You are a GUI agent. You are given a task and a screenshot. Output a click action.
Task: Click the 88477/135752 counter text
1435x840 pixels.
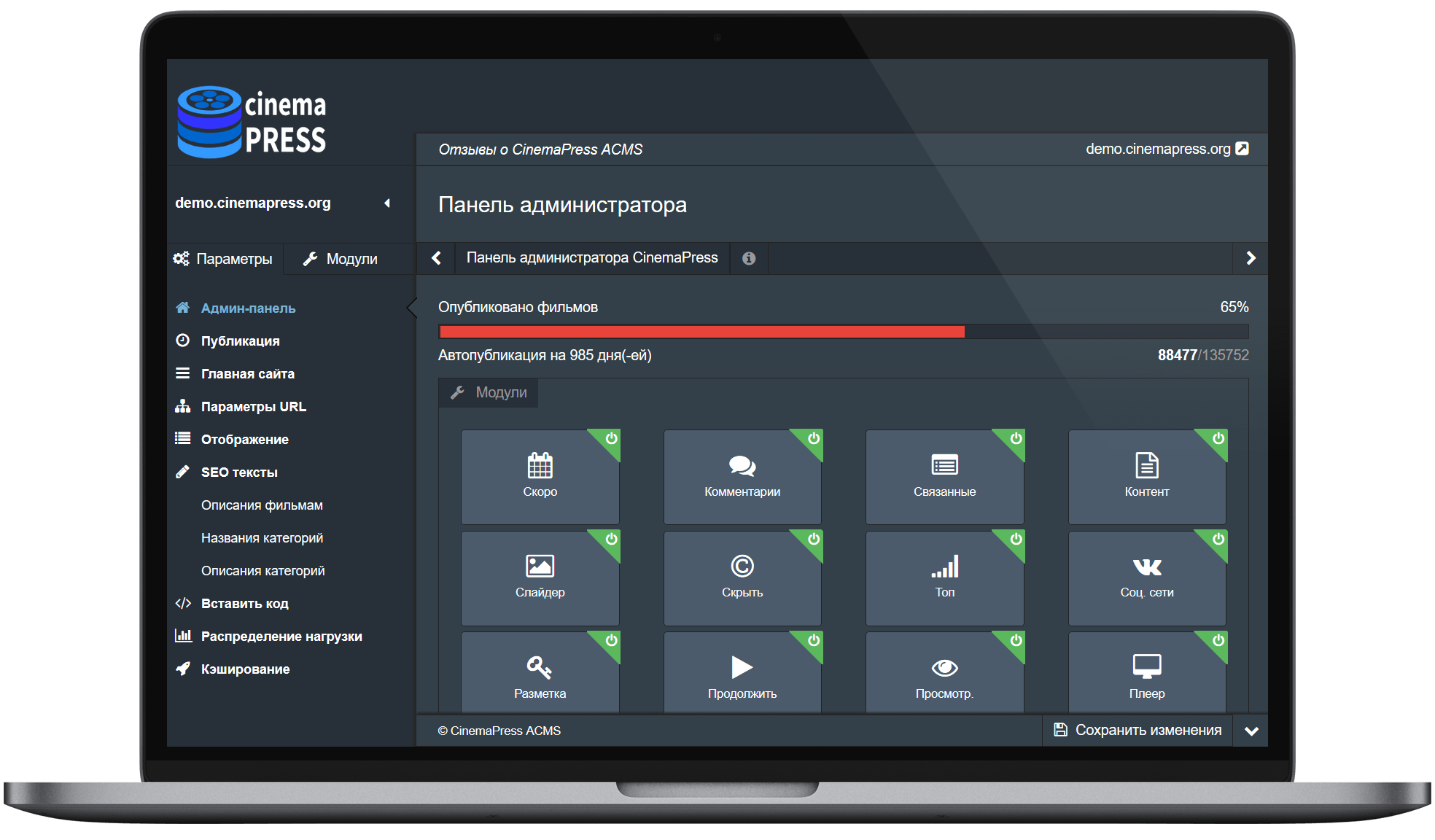pyautogui.click(x=1203, y=355)
